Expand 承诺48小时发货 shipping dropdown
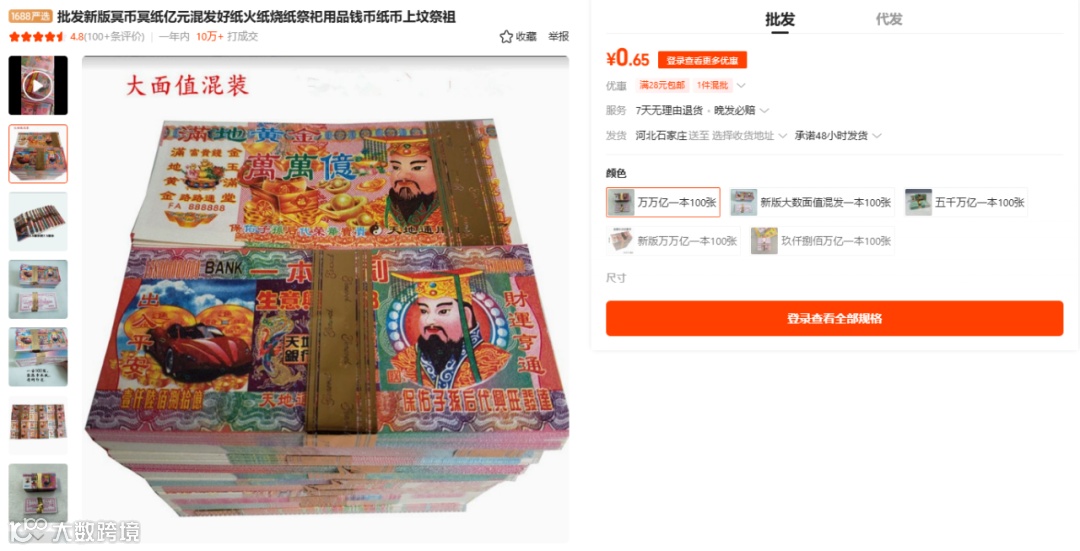 pos(838,136)
